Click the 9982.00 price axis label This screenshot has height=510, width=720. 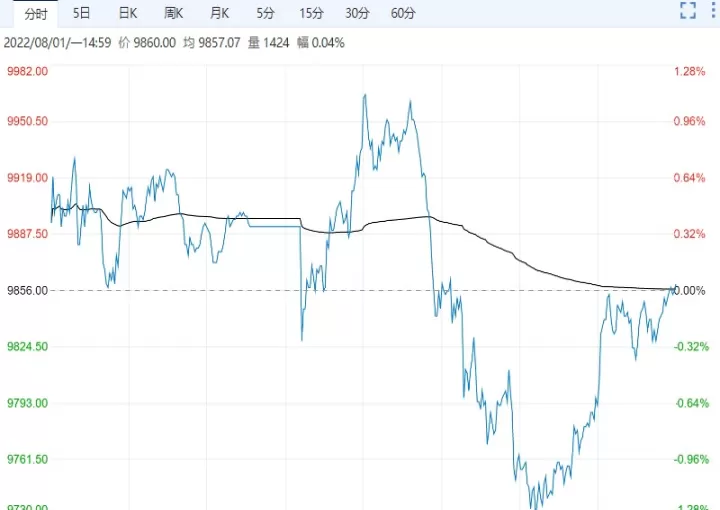coord(28,71)
